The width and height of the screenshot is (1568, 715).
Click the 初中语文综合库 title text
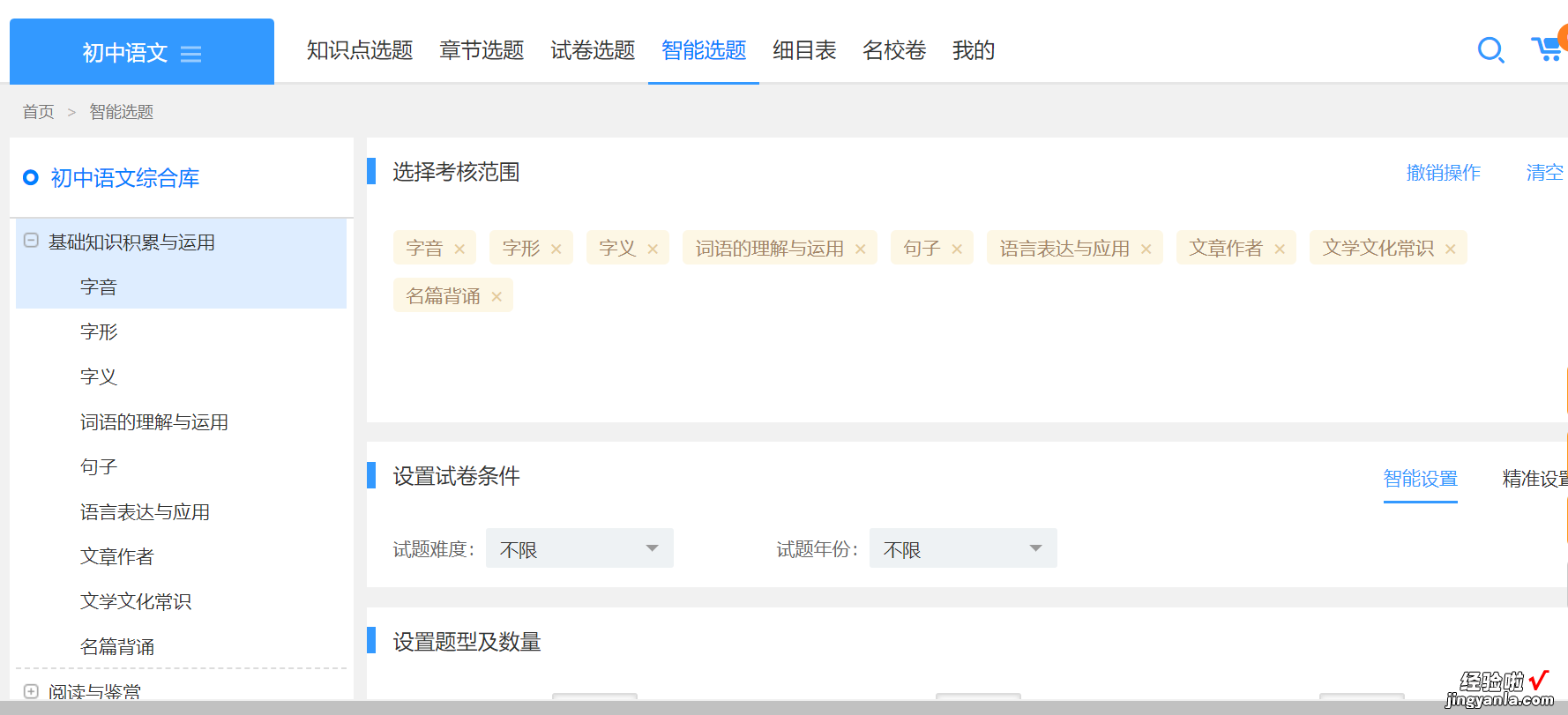point(124,178)
